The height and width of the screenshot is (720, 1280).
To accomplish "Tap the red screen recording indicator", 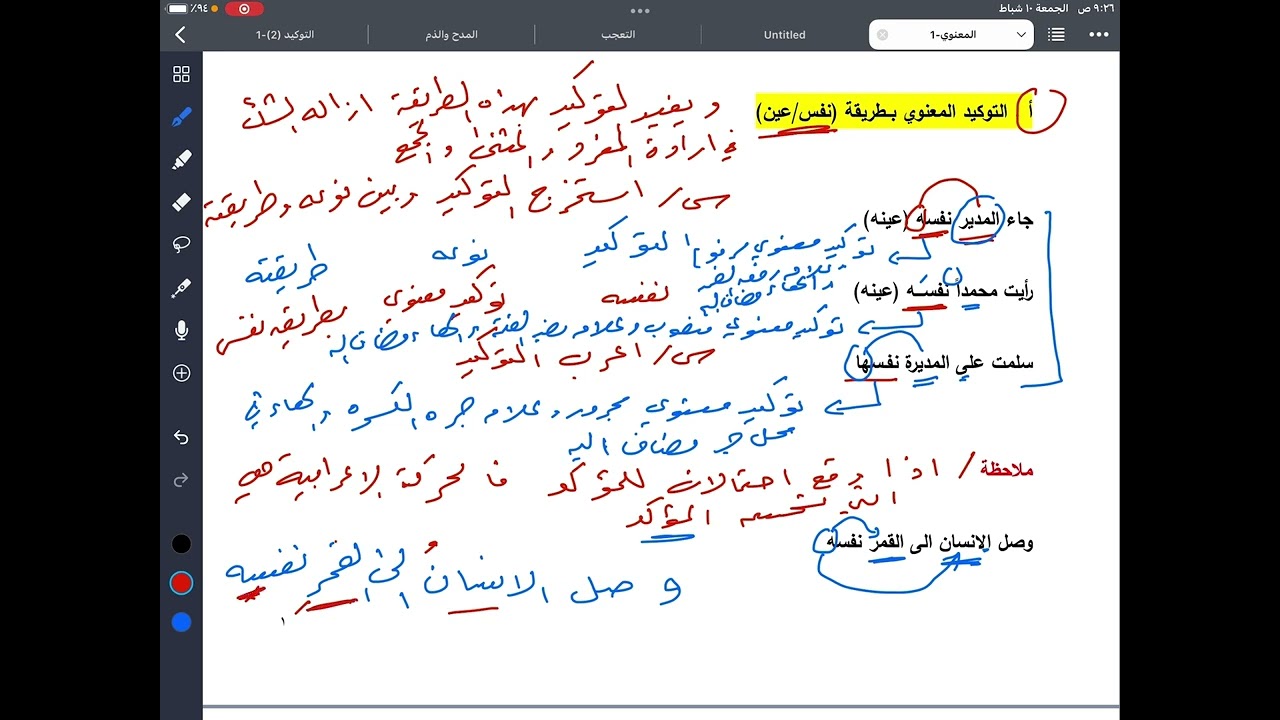I will [x=245, y=9].
